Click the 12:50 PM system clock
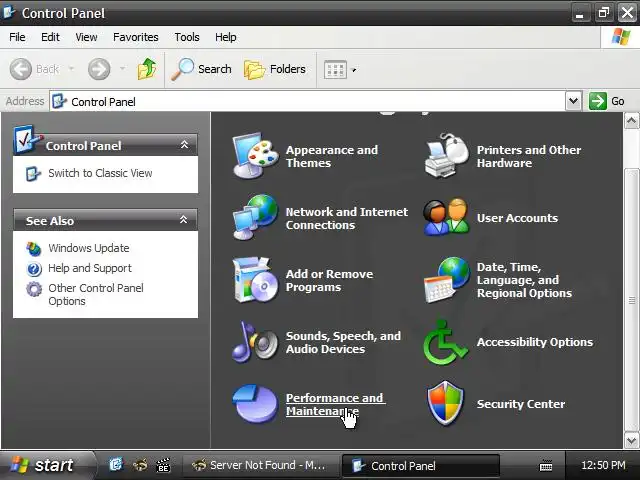The image size is (640, 480). [603, 465]
